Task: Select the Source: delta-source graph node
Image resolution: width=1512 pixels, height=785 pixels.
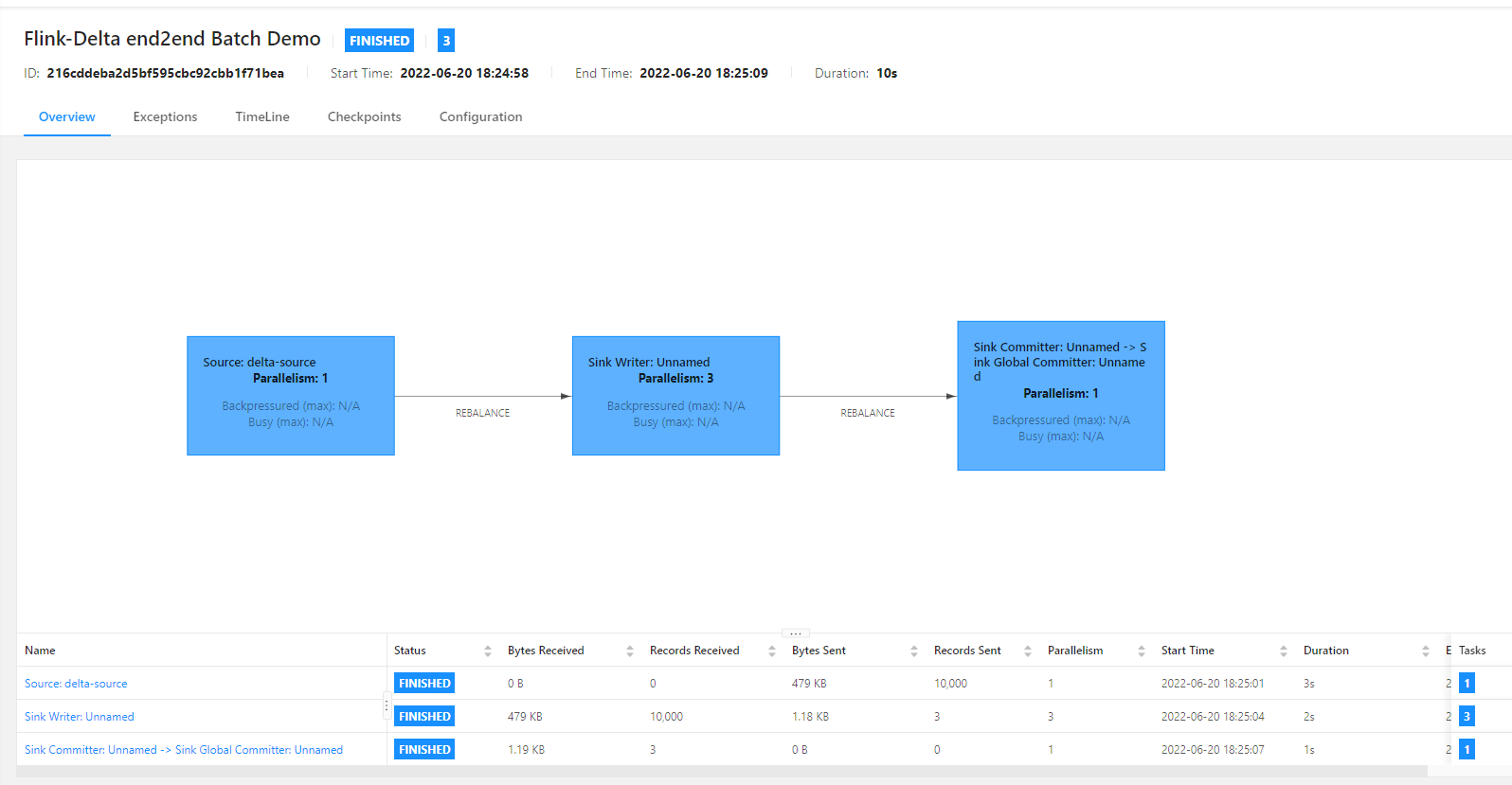Action: coord(291,396)
